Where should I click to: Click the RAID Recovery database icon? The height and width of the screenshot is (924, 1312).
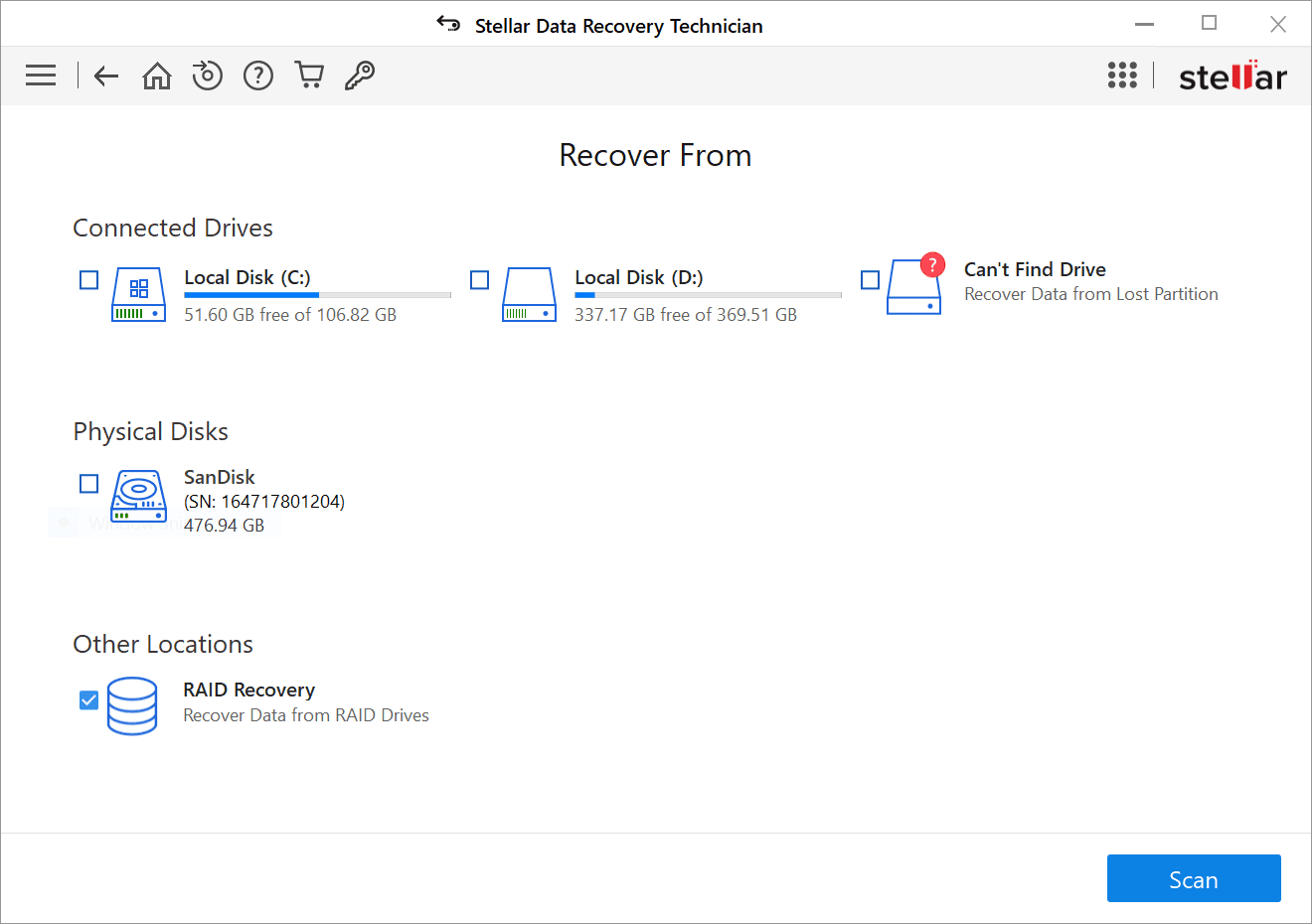pyautogui.click(x=132, y=705)
